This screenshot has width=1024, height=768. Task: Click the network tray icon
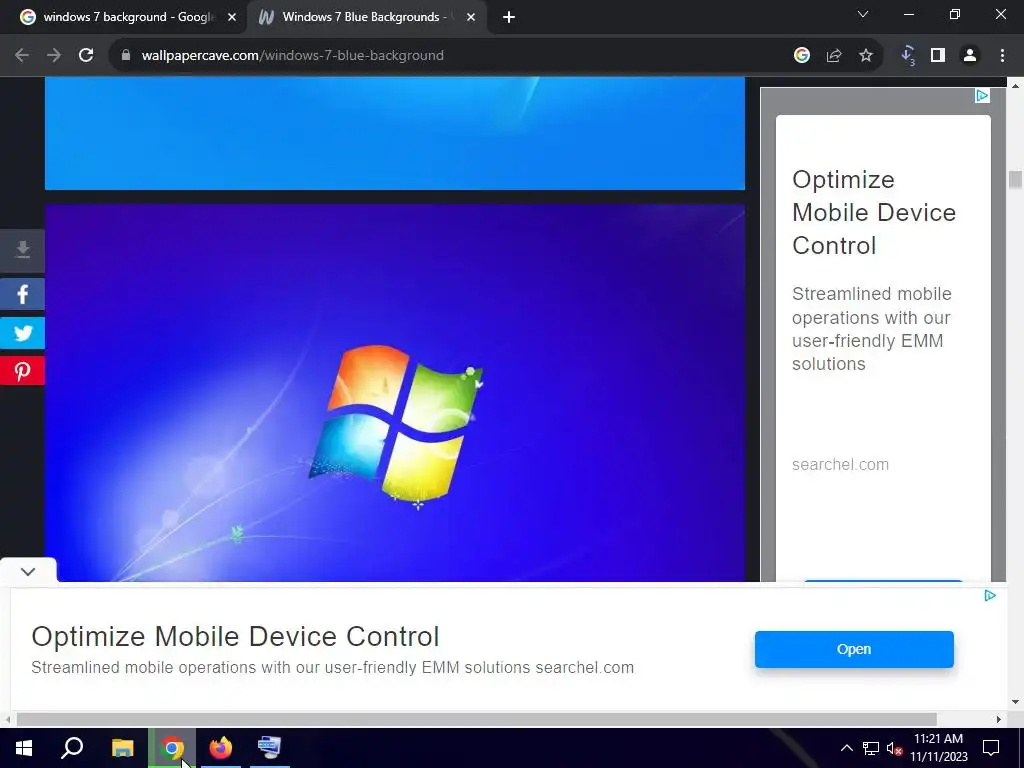tap(871, 748)
